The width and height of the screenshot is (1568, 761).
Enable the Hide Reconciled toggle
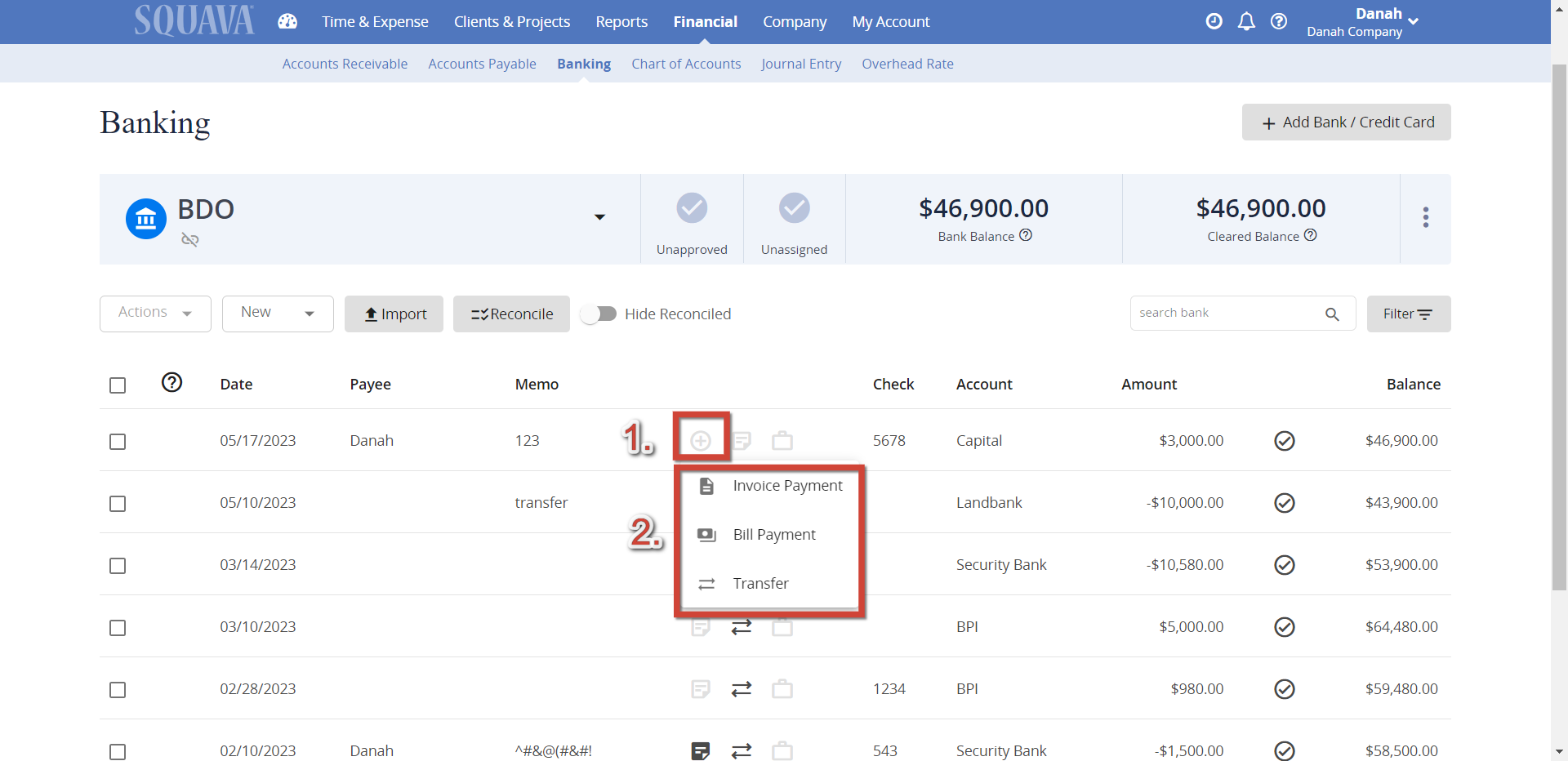coord(599,314)
